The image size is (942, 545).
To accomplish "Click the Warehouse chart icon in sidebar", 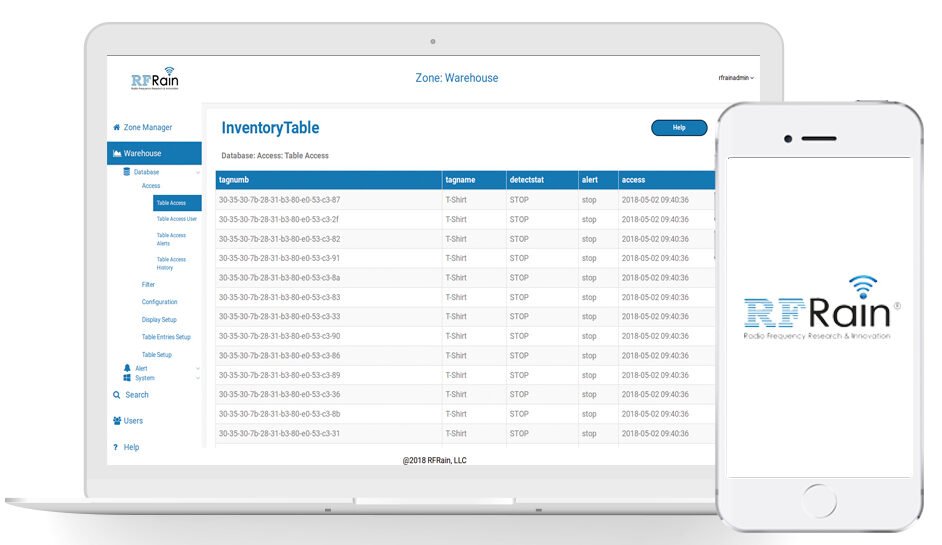I will tap(117, 154).
